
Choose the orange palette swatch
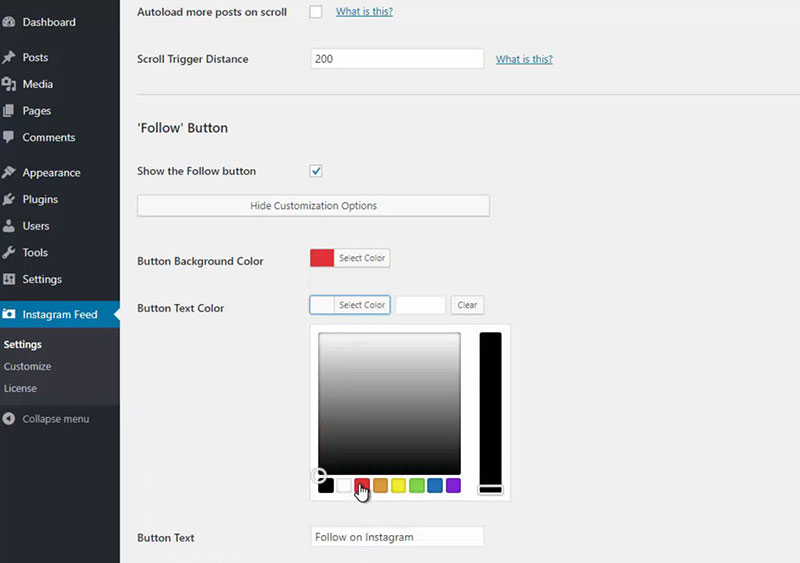380,485
